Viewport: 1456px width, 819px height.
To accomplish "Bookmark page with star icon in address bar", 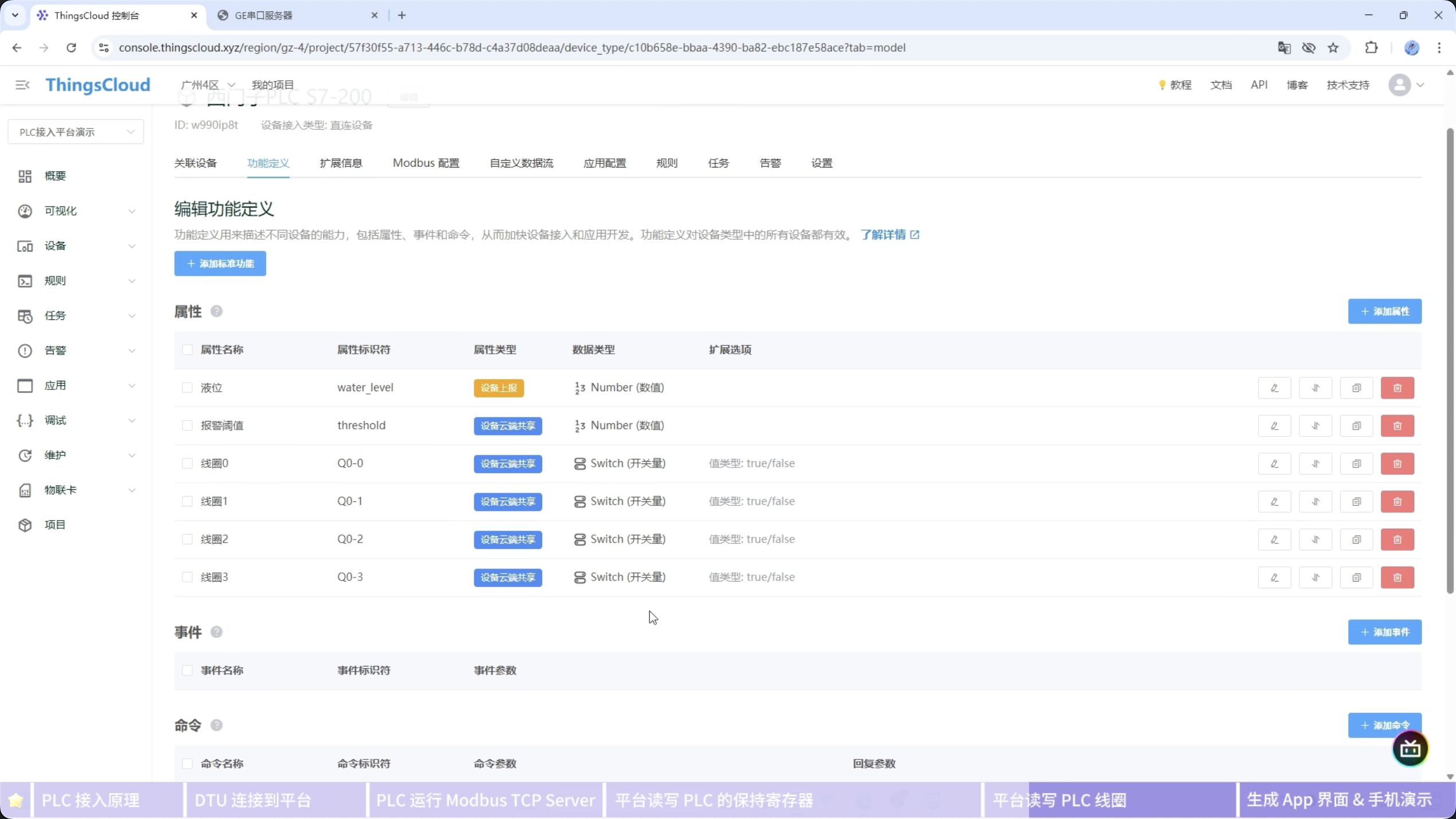I will pos(1333,48).
